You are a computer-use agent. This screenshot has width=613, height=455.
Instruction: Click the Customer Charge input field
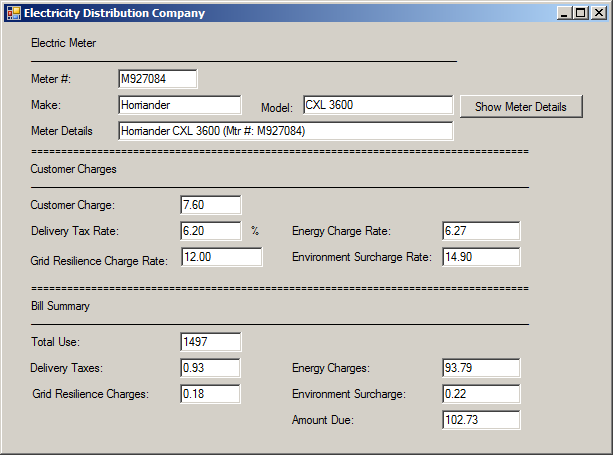(x=211, y=205)
